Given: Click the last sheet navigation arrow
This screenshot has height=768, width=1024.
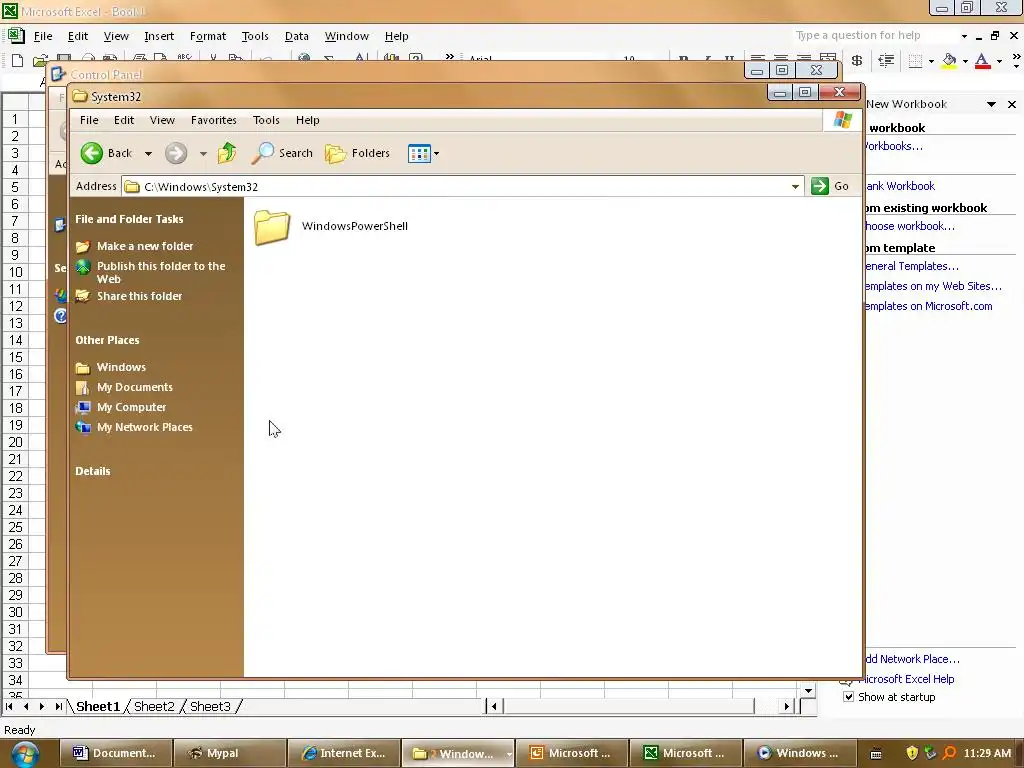Looking at the screenshot, I should [59, 707].
